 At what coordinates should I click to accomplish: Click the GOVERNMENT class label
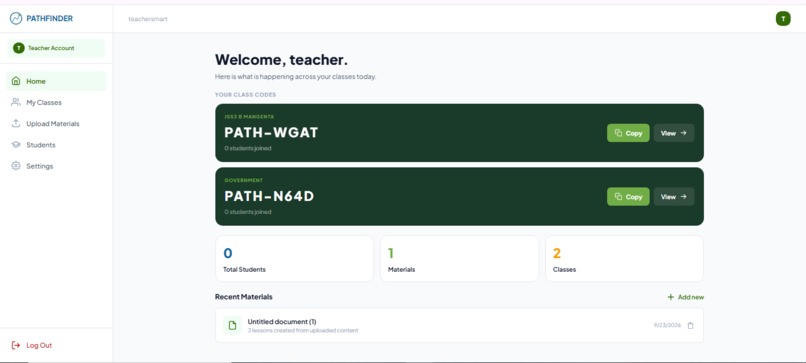pos(244,180)
